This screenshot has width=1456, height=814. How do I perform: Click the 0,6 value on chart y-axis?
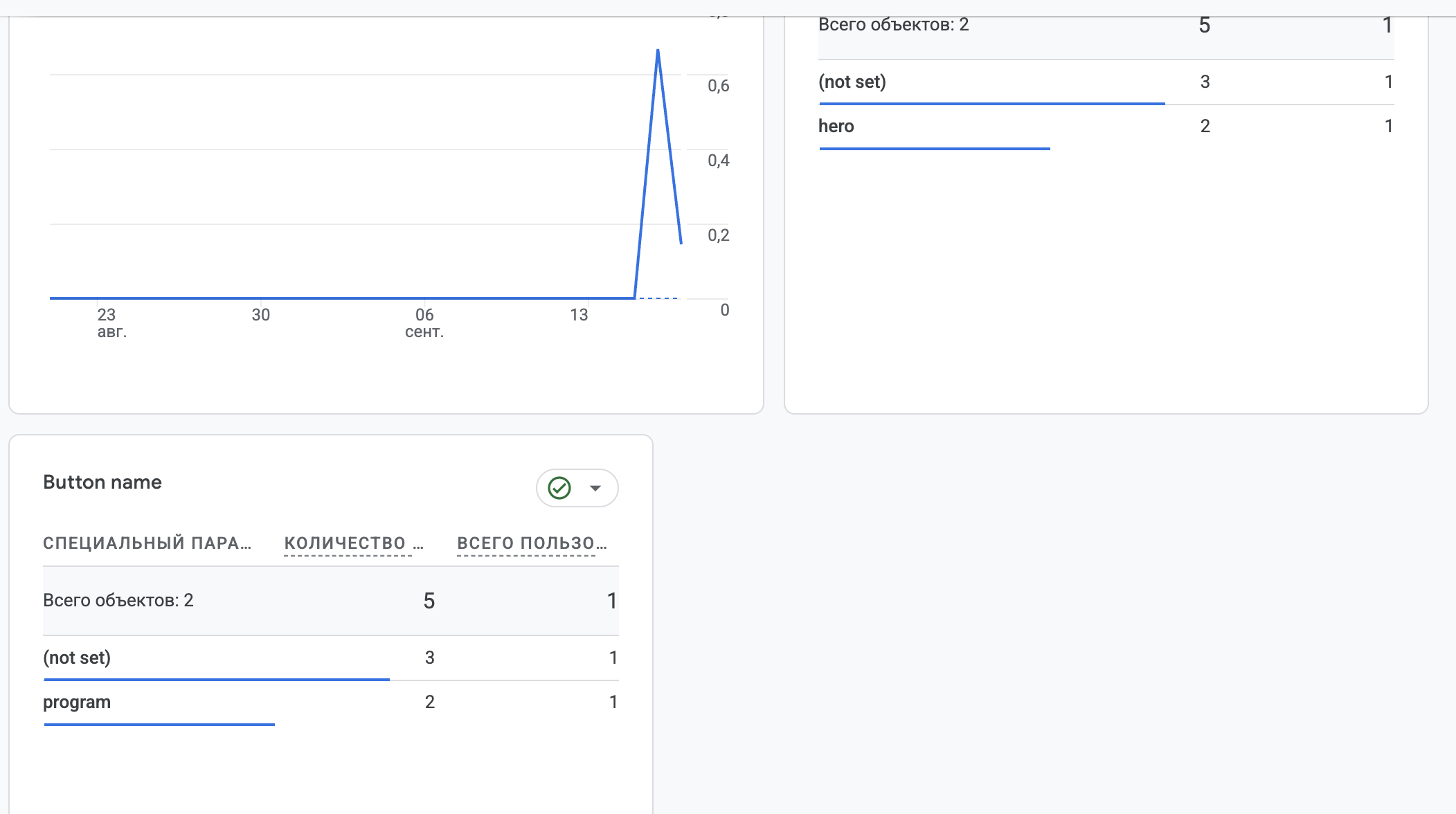pyautogui.click(x=719, y=86)
